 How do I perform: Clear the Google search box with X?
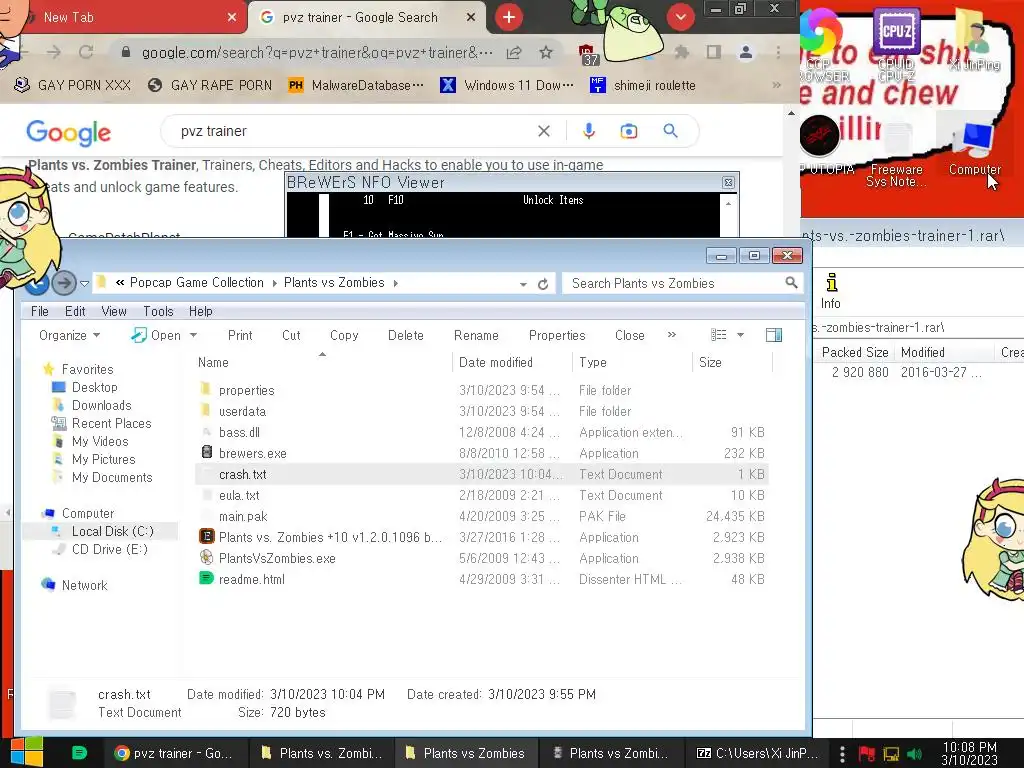[x=543, y=131]
